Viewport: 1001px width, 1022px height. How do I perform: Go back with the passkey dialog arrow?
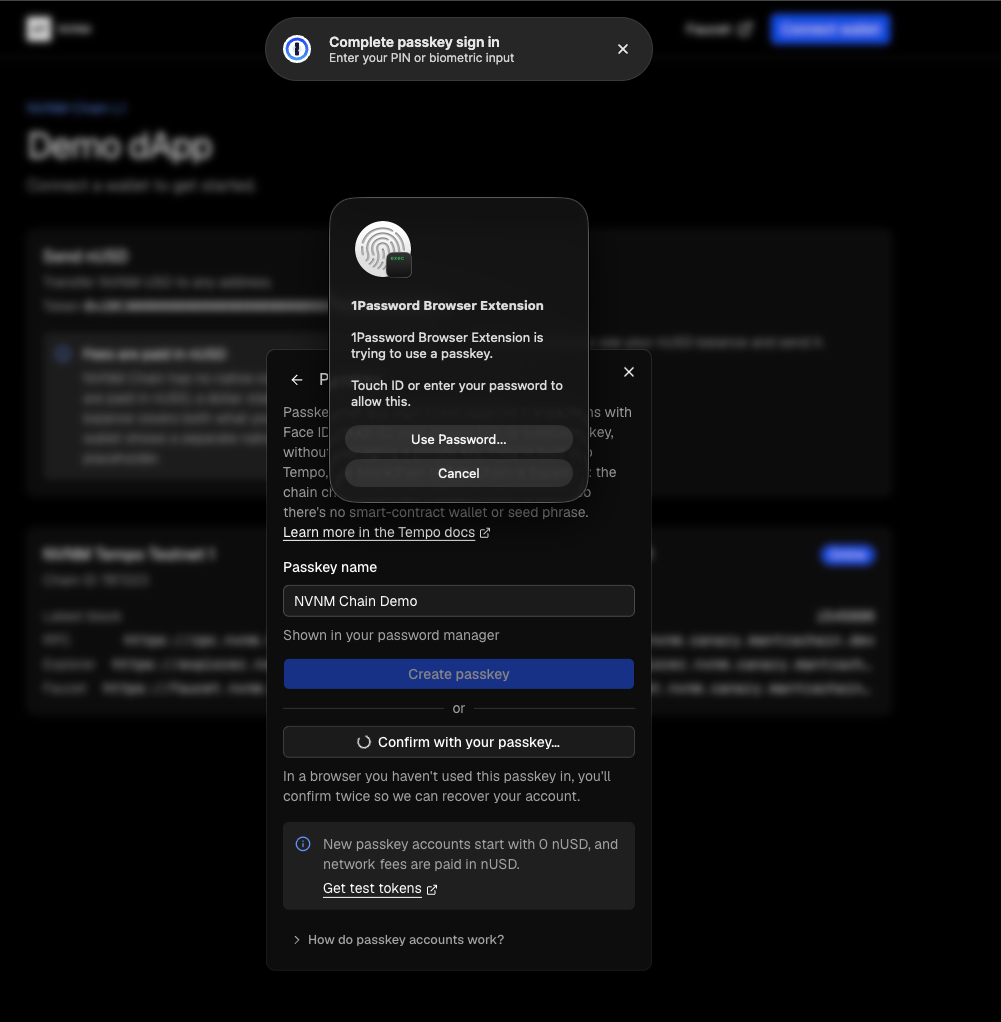(297, 380)
